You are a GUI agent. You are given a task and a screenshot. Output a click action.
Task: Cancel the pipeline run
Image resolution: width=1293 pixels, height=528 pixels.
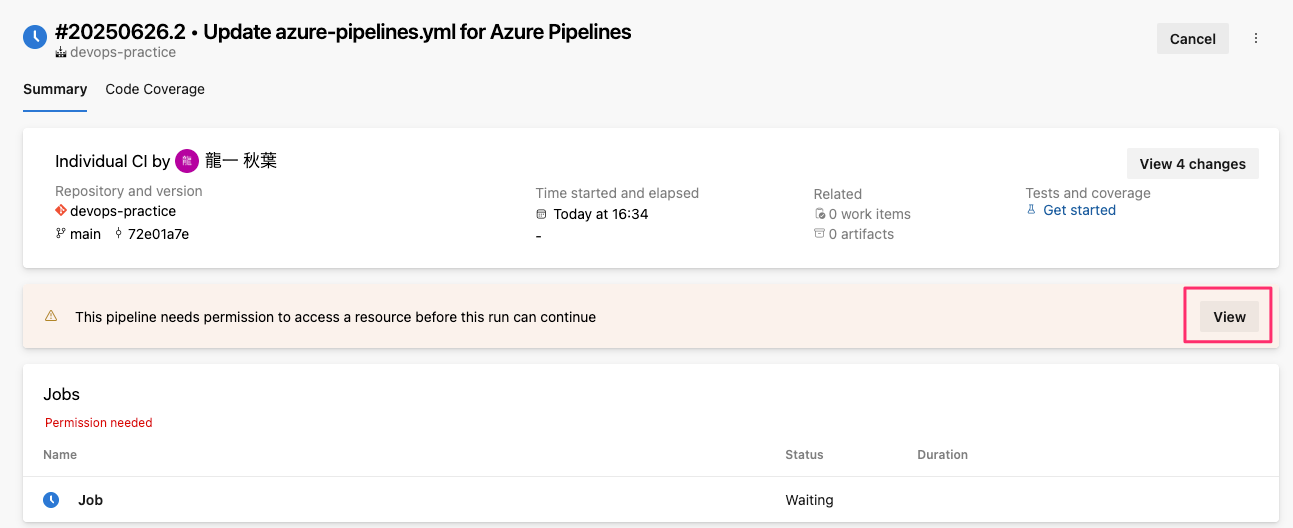[1193, 39]
